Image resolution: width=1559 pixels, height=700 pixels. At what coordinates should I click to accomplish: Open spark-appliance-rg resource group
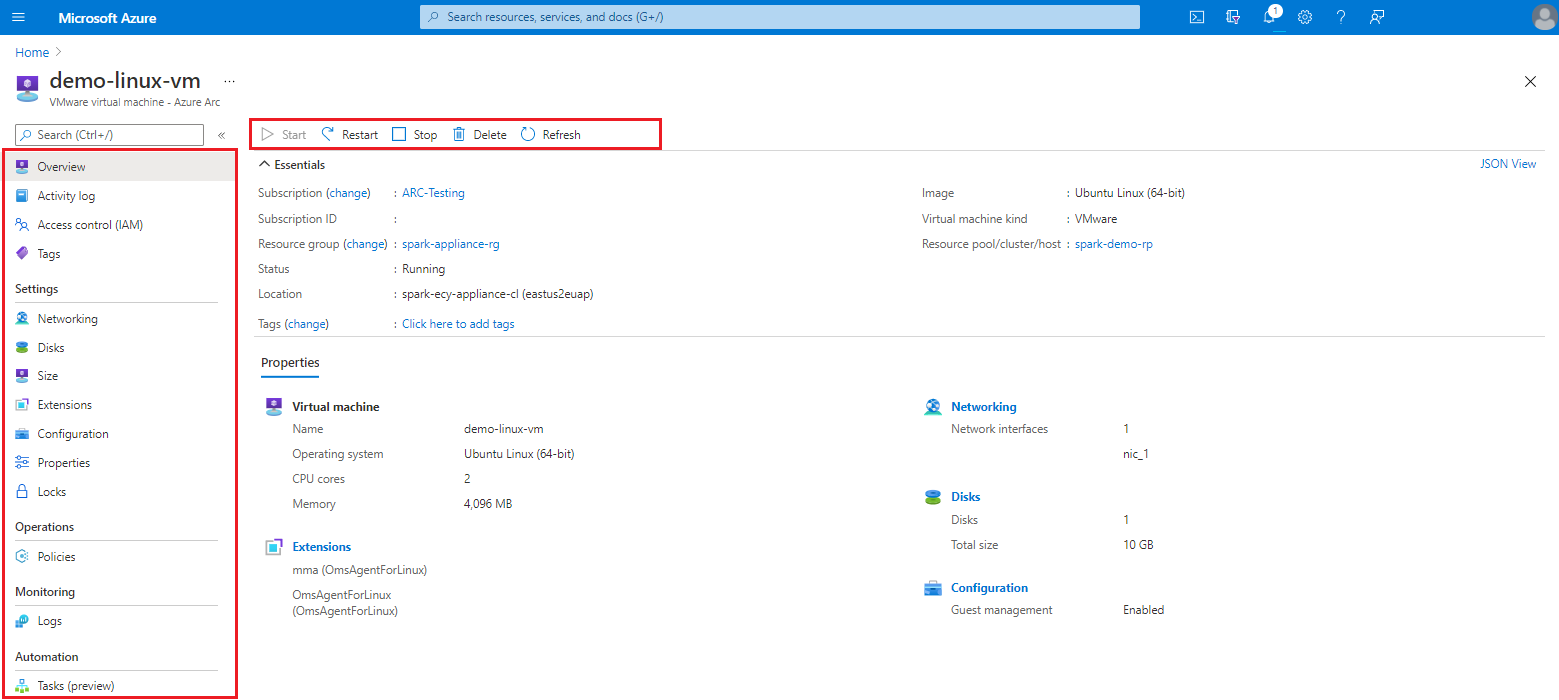pos(451,244)
